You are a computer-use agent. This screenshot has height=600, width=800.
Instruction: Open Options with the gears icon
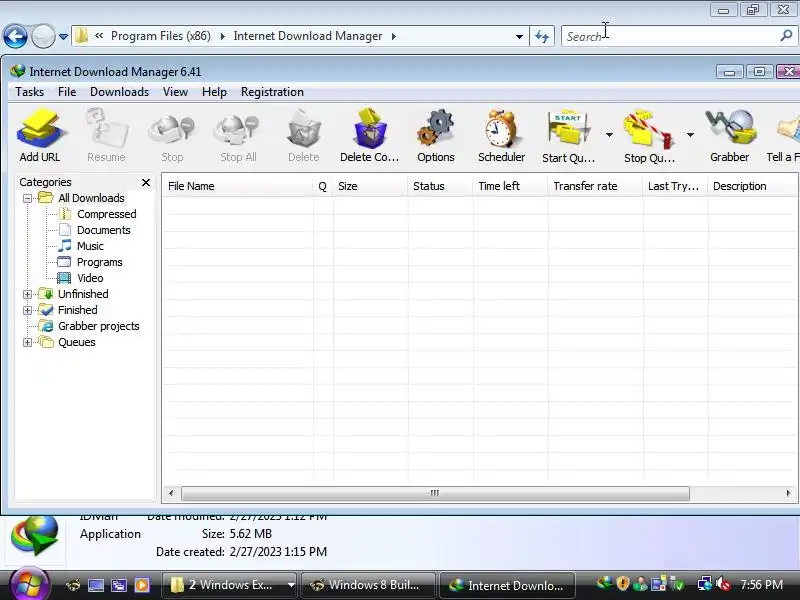pos(436,135)
